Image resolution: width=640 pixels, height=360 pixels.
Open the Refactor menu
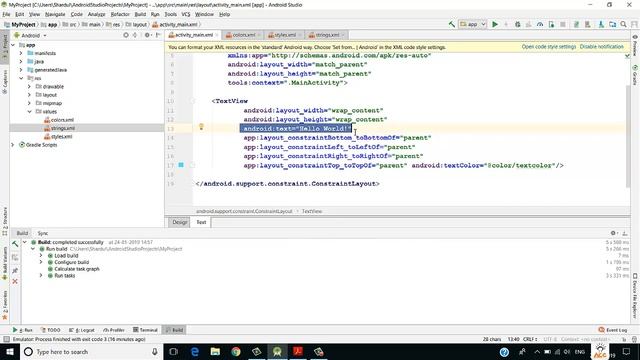point(120,14)
